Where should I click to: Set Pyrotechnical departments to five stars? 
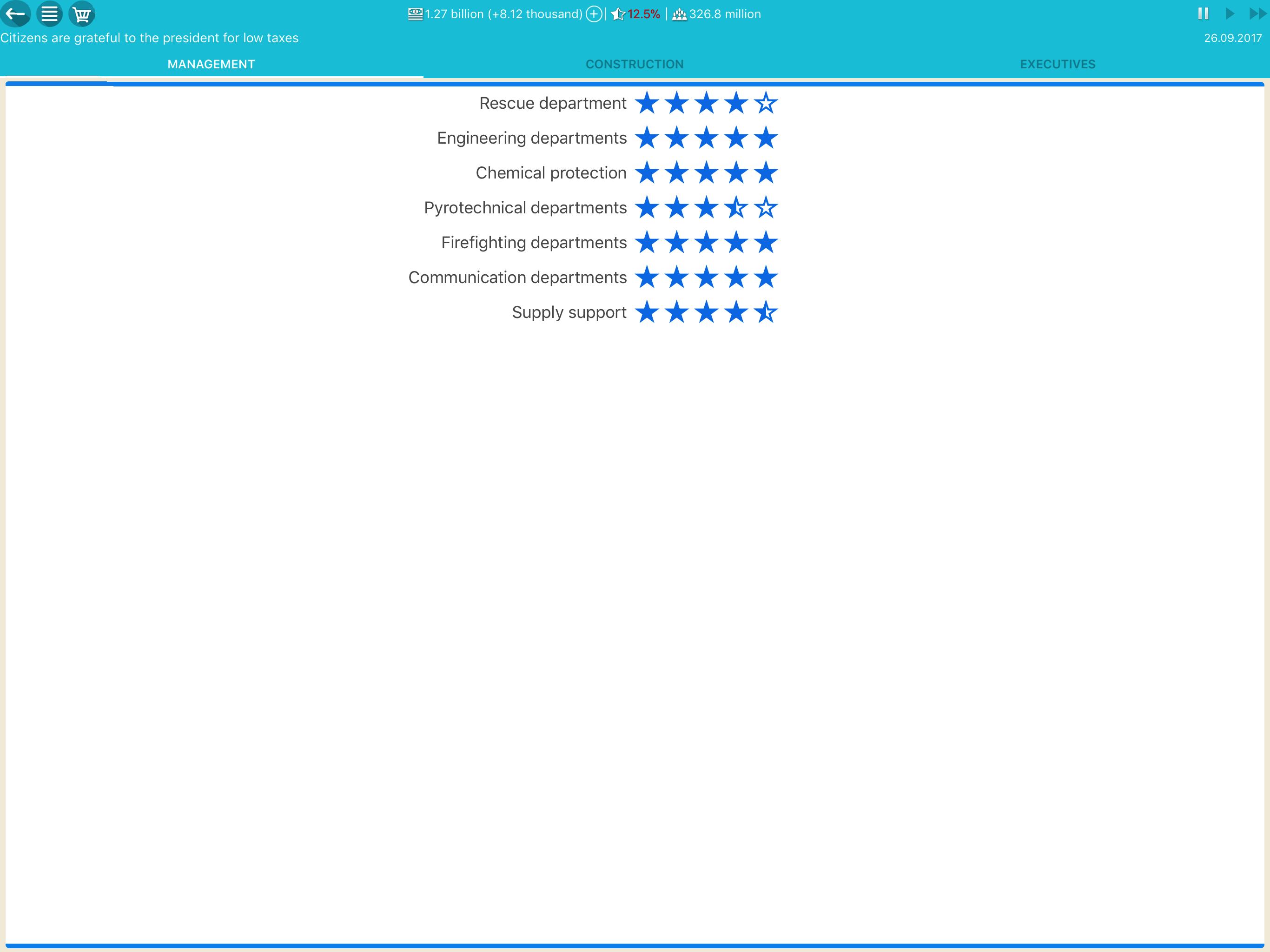coord(766,208)
